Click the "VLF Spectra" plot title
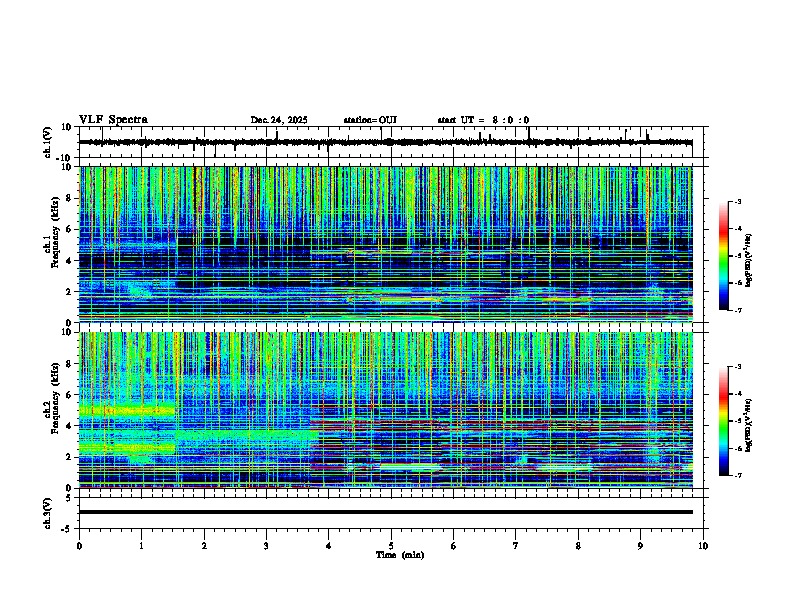Screen dimensions: 792x612 click(113, 120)
